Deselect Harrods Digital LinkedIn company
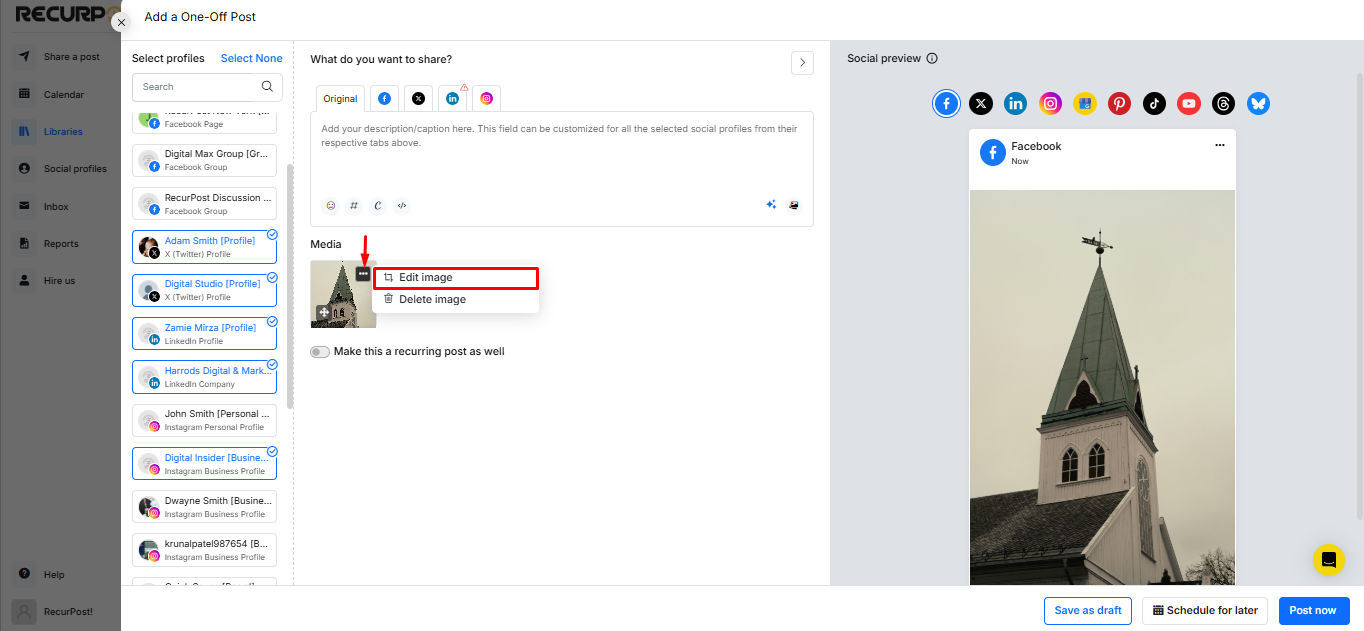The image size is (1364, 631). coord(204,377)
